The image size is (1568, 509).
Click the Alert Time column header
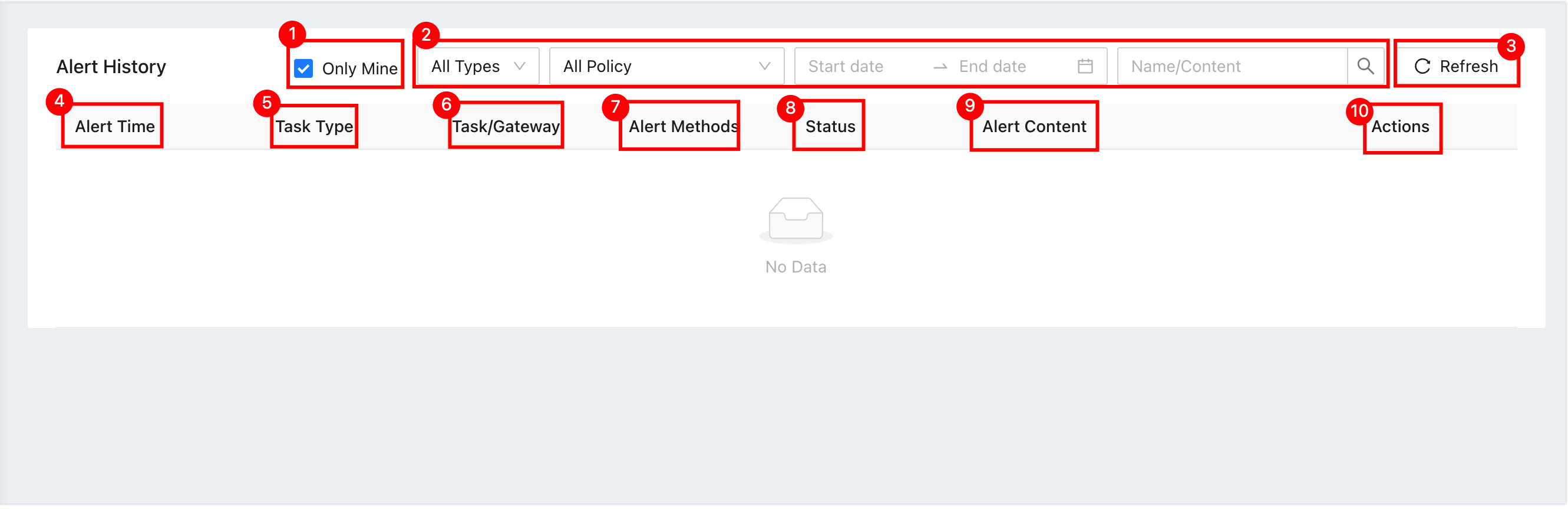[115, 126]
